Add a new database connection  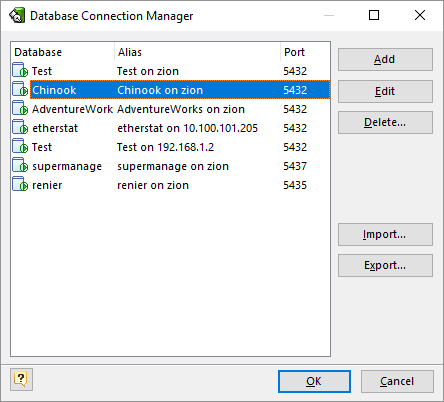(385, 59)
